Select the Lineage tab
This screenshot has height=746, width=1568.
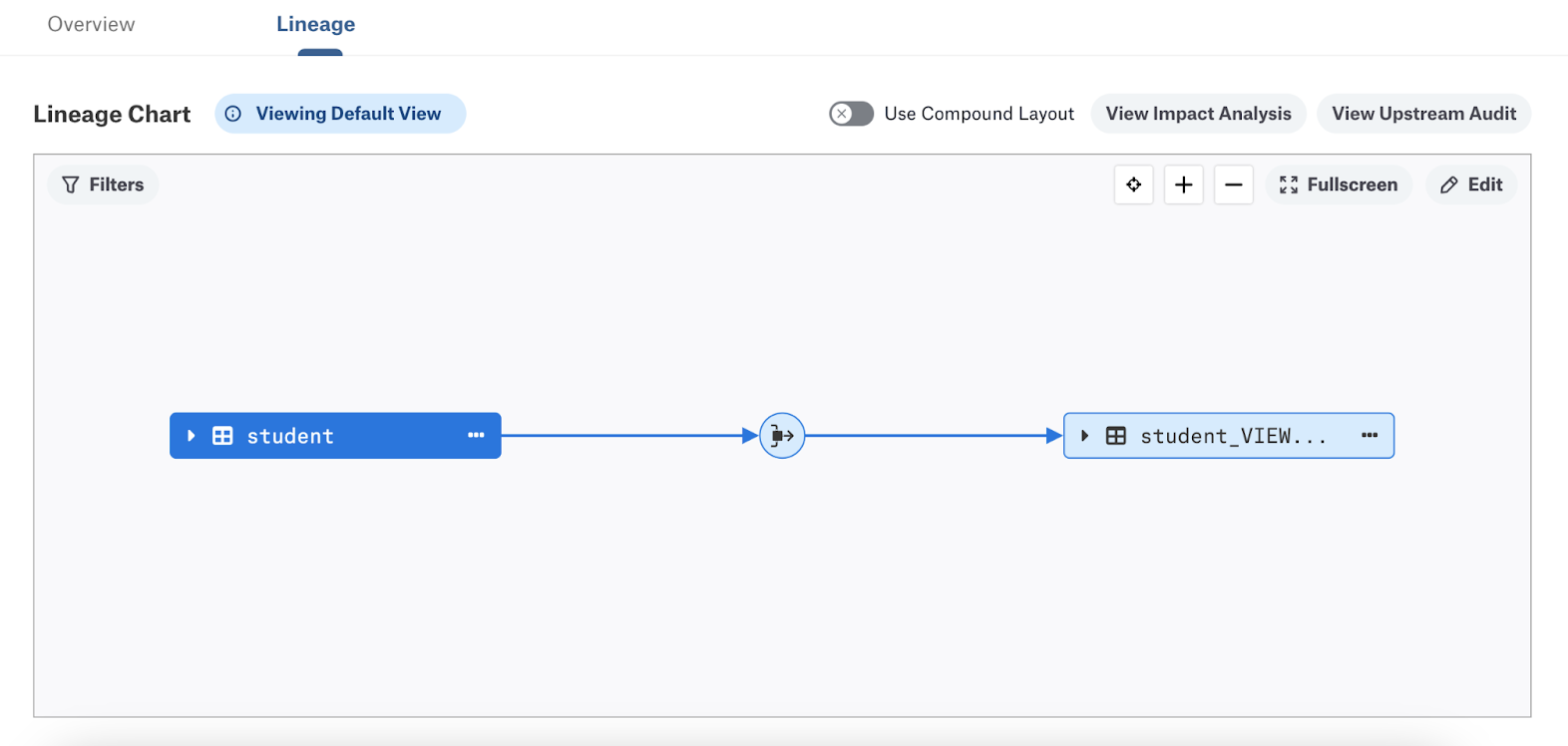pos(315,24)
